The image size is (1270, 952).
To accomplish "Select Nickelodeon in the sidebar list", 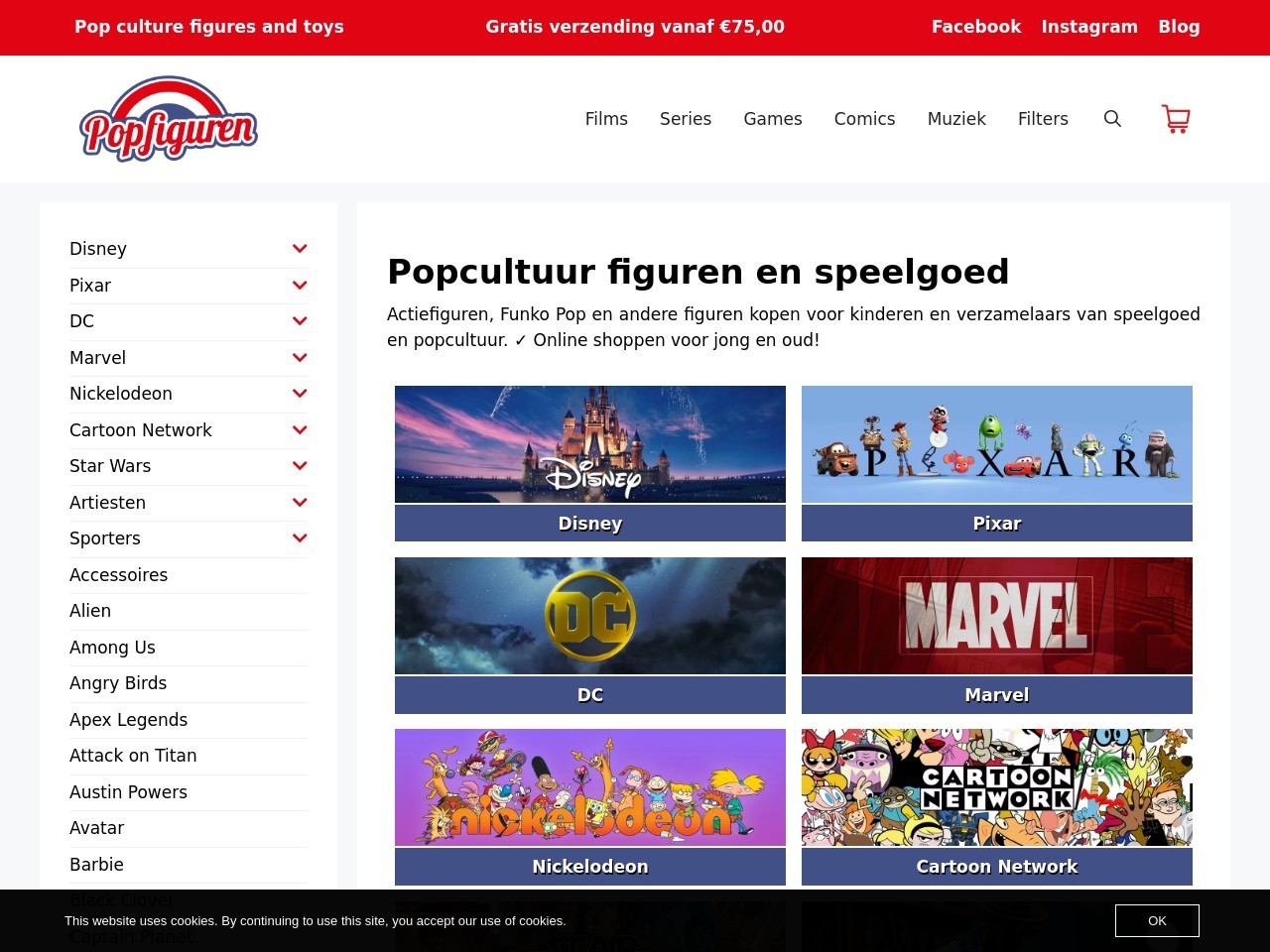I will 121,394.
